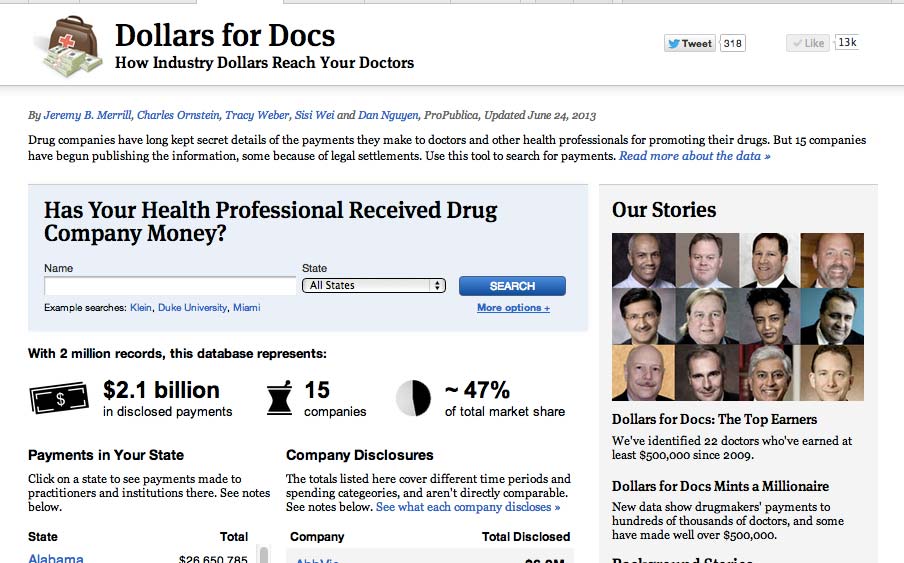Open author link Tracy Weber
This screenshot has width=904, height=563.
click(x=257, y=115)
